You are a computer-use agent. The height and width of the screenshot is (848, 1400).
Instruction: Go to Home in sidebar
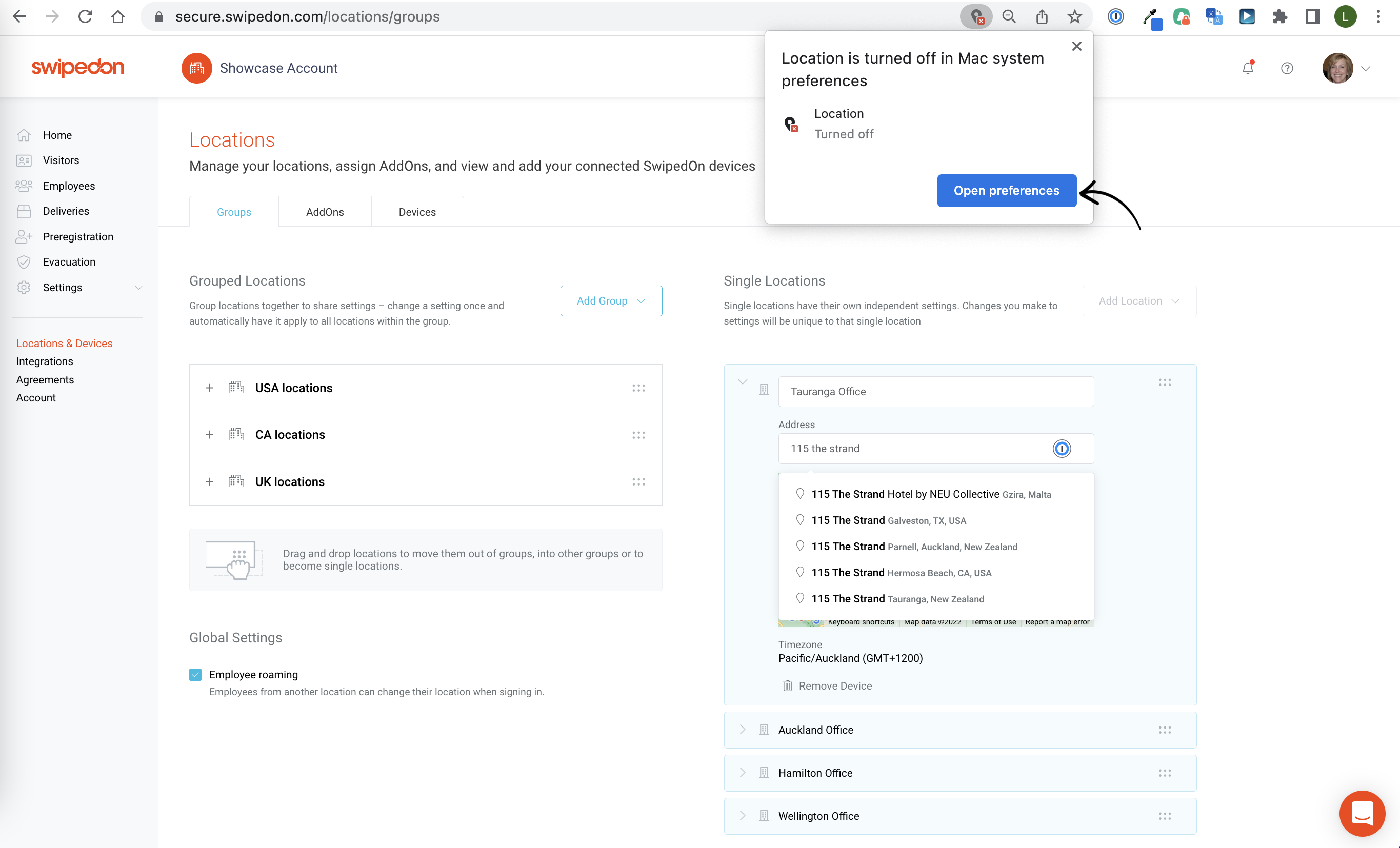point(57,135)
